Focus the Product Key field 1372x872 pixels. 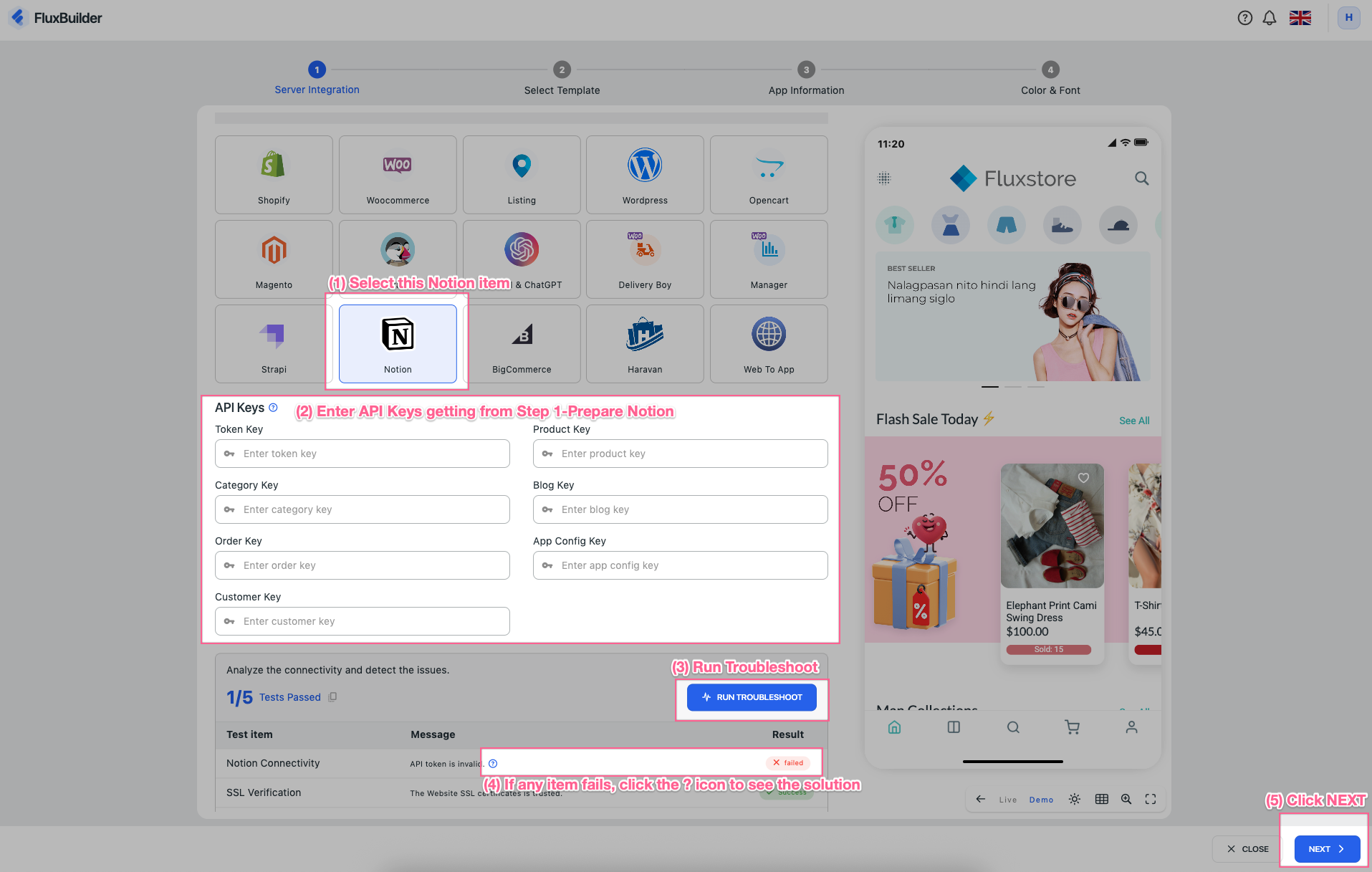681,454
